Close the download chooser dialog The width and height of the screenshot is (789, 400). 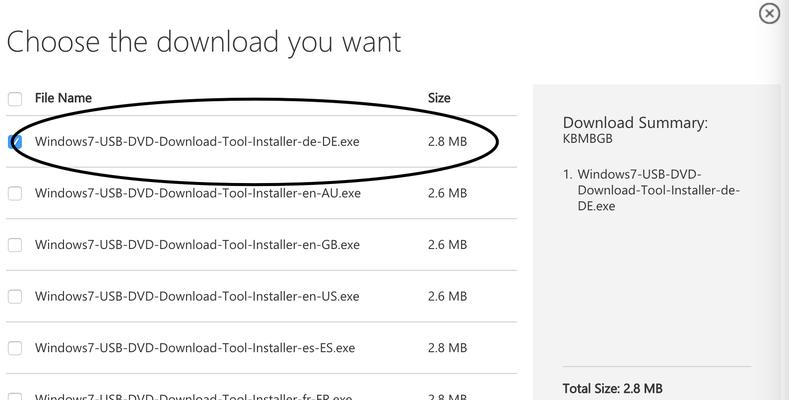pos(769,14)
